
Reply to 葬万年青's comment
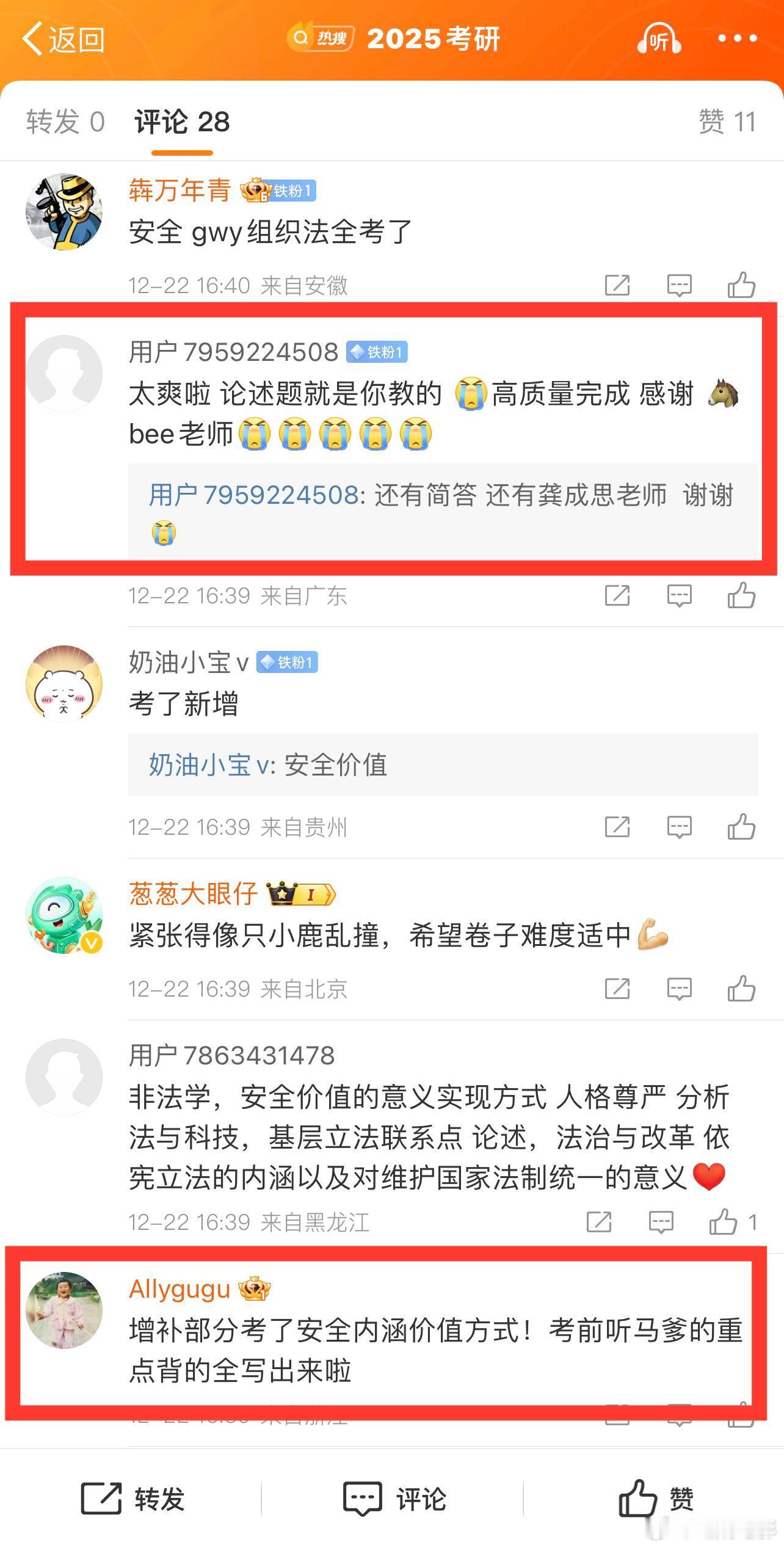679,285
